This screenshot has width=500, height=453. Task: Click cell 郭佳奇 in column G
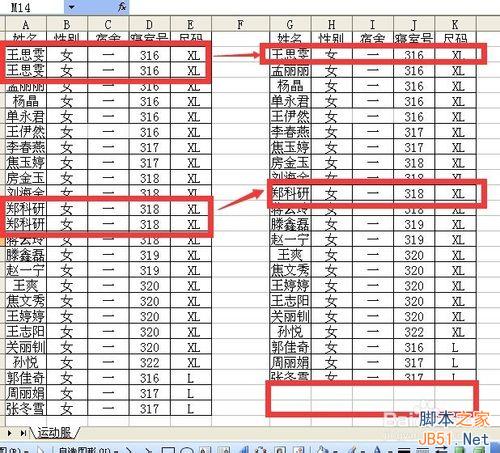tap(290, 347)
